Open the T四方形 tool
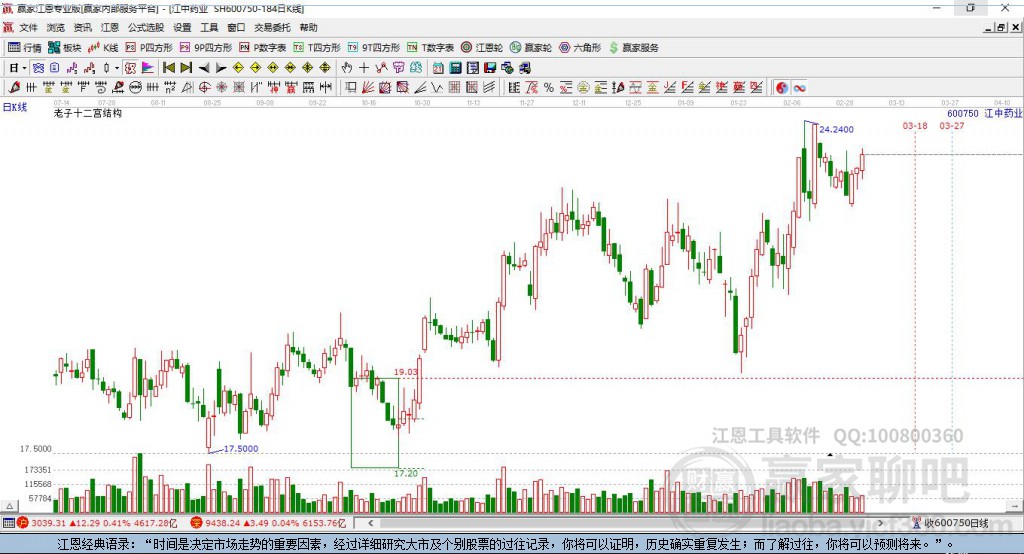1024x554 pixels. (x=317, y=48)
